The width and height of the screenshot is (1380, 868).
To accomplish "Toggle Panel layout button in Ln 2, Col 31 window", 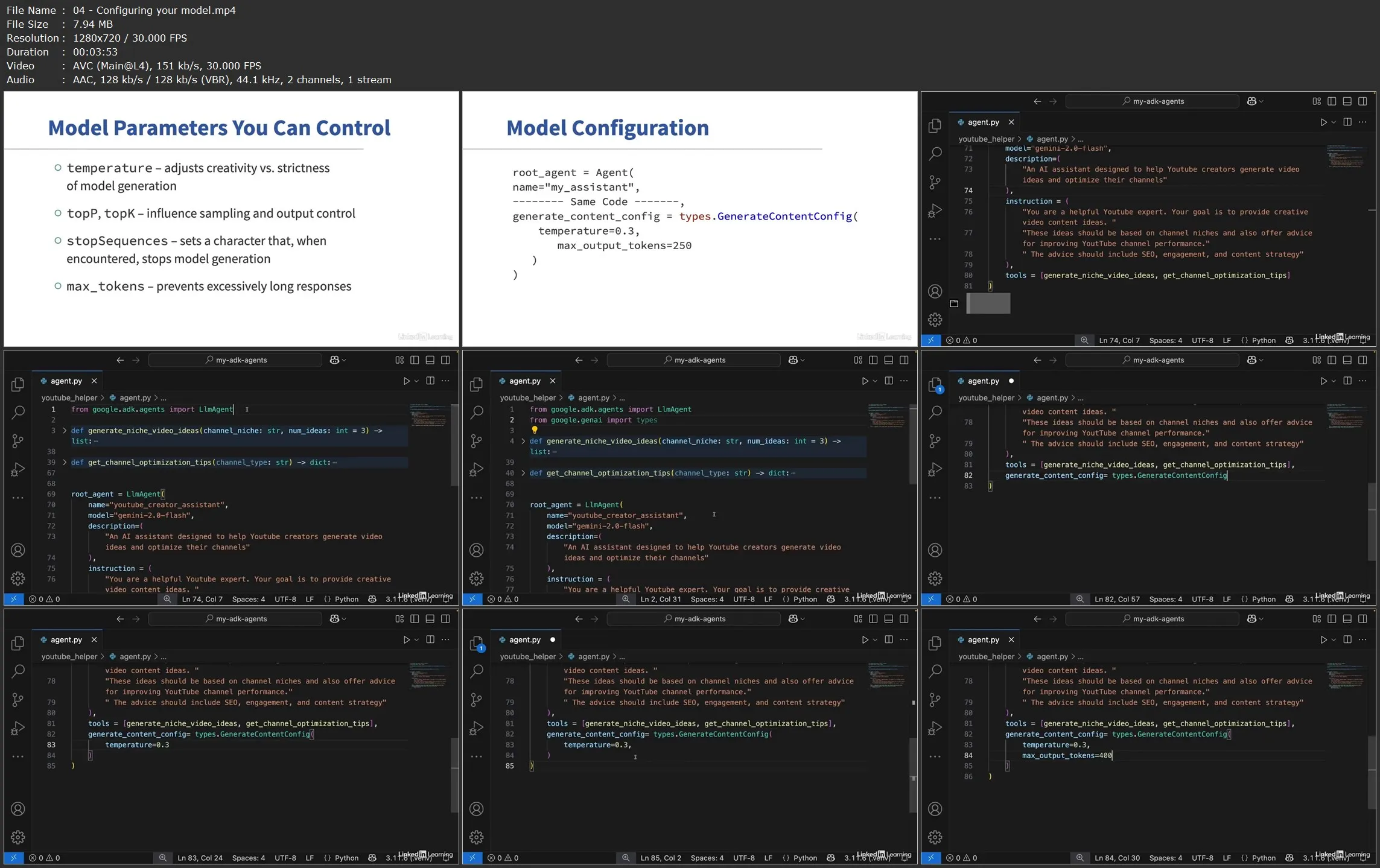I will [x=888, y=360].
